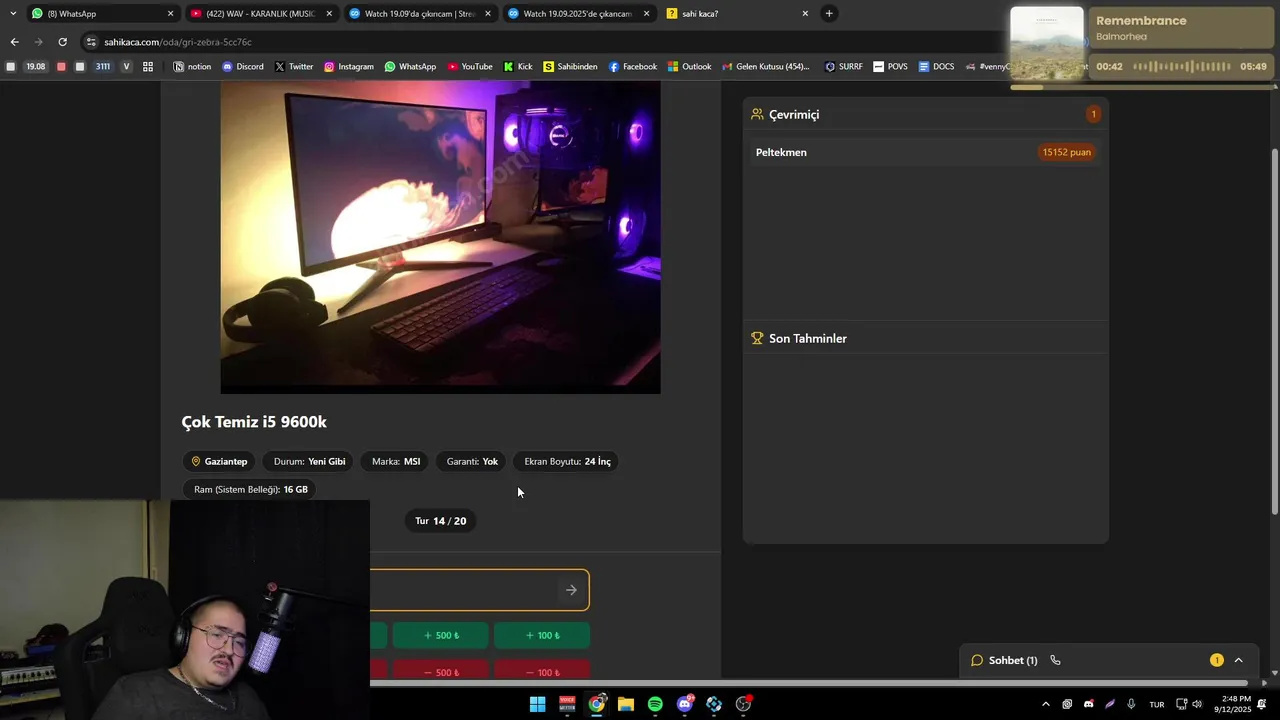
Task: Subtract 100 ₺ from the guess
Action: pos(542,671)
